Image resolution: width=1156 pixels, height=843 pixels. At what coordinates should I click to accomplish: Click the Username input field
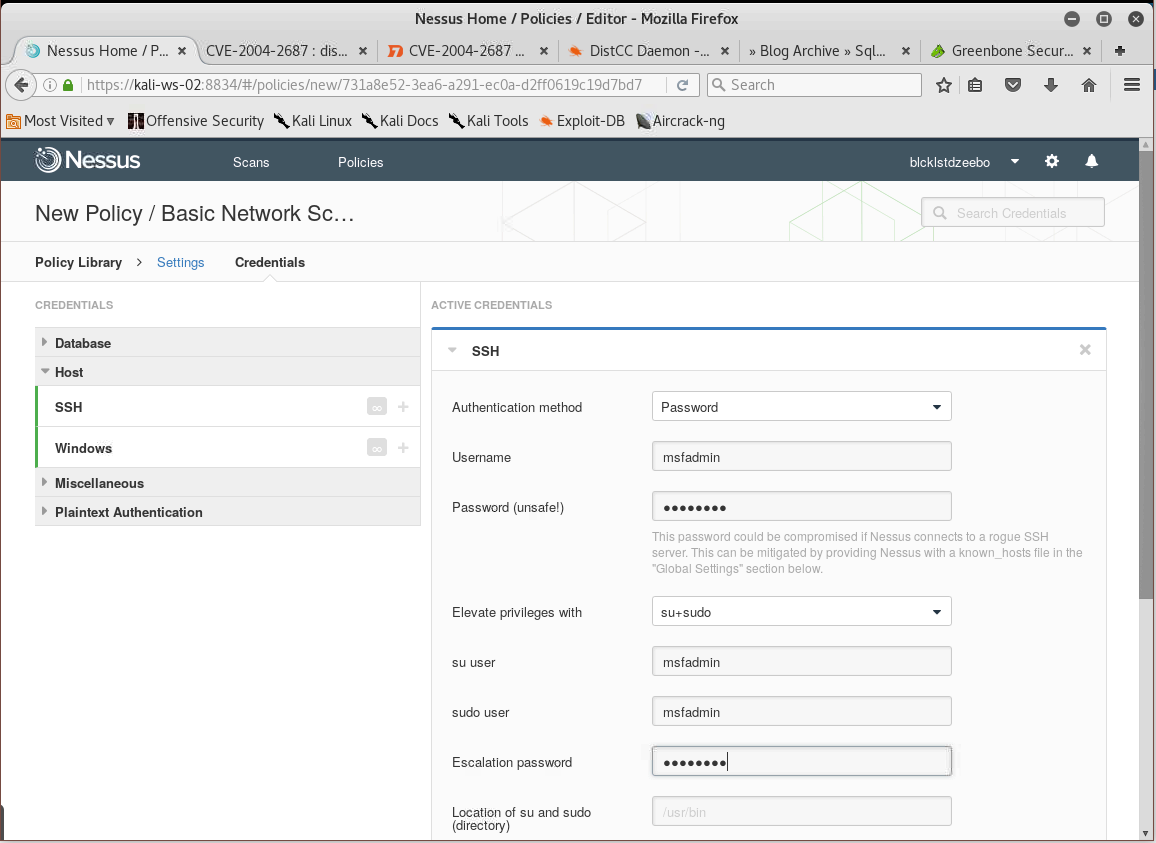[801, 457]
